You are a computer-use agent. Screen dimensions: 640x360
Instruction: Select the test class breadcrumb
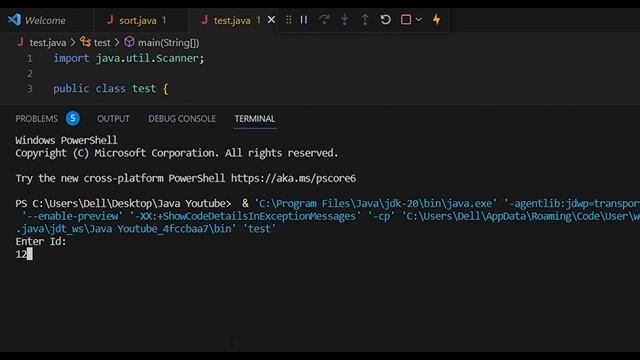click(102, 42)
